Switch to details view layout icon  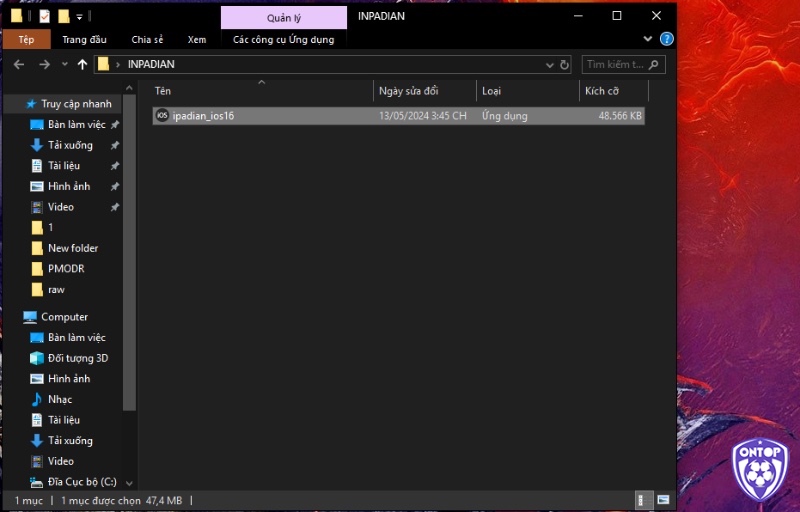pos(644,500)
